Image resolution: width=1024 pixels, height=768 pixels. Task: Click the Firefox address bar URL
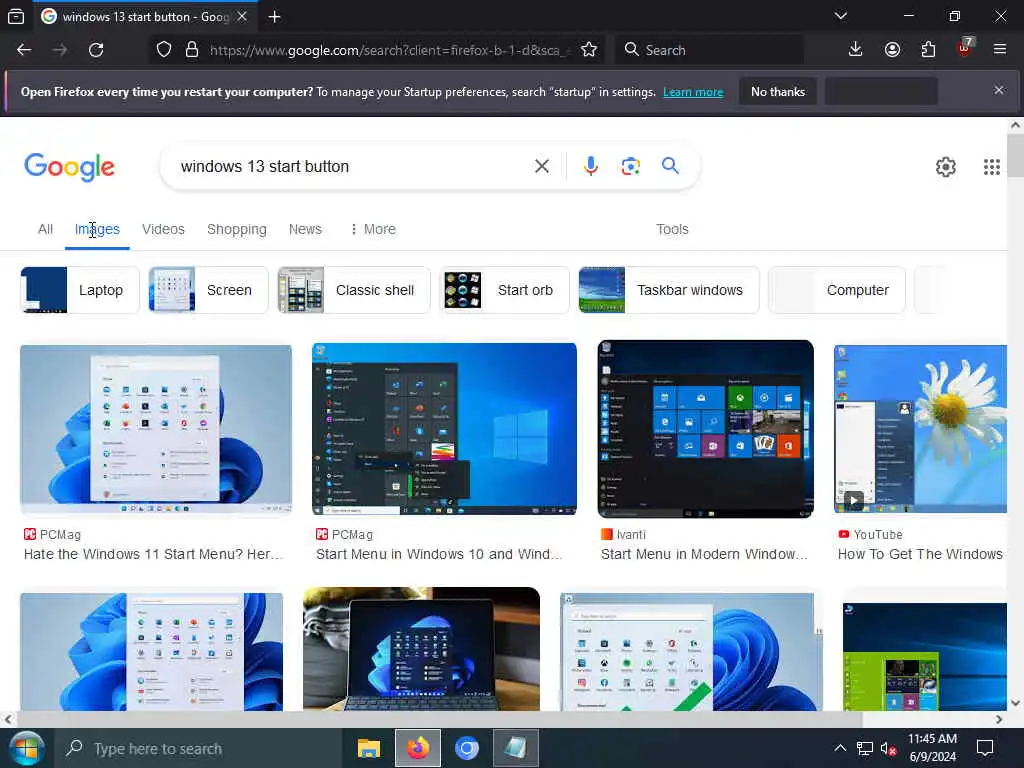tap(391, 50)
